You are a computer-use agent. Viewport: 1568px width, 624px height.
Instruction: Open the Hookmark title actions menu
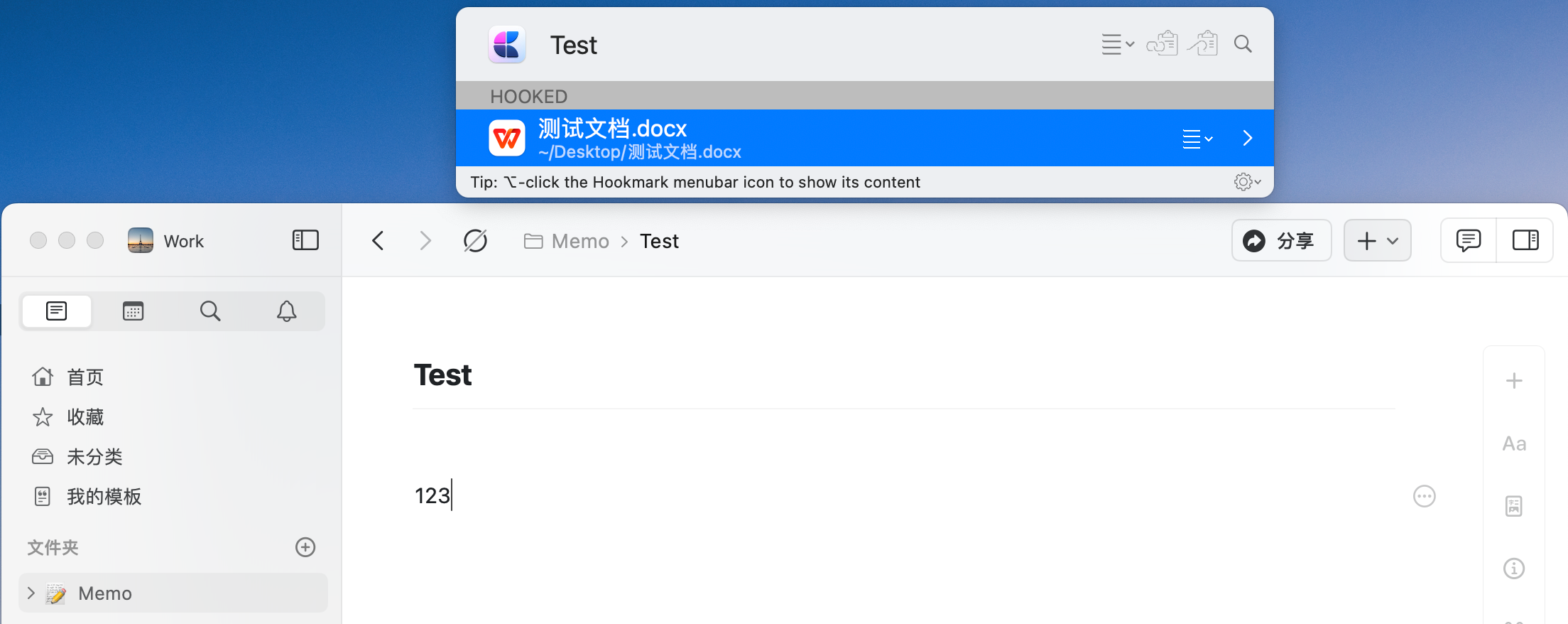pos(1117,44)
